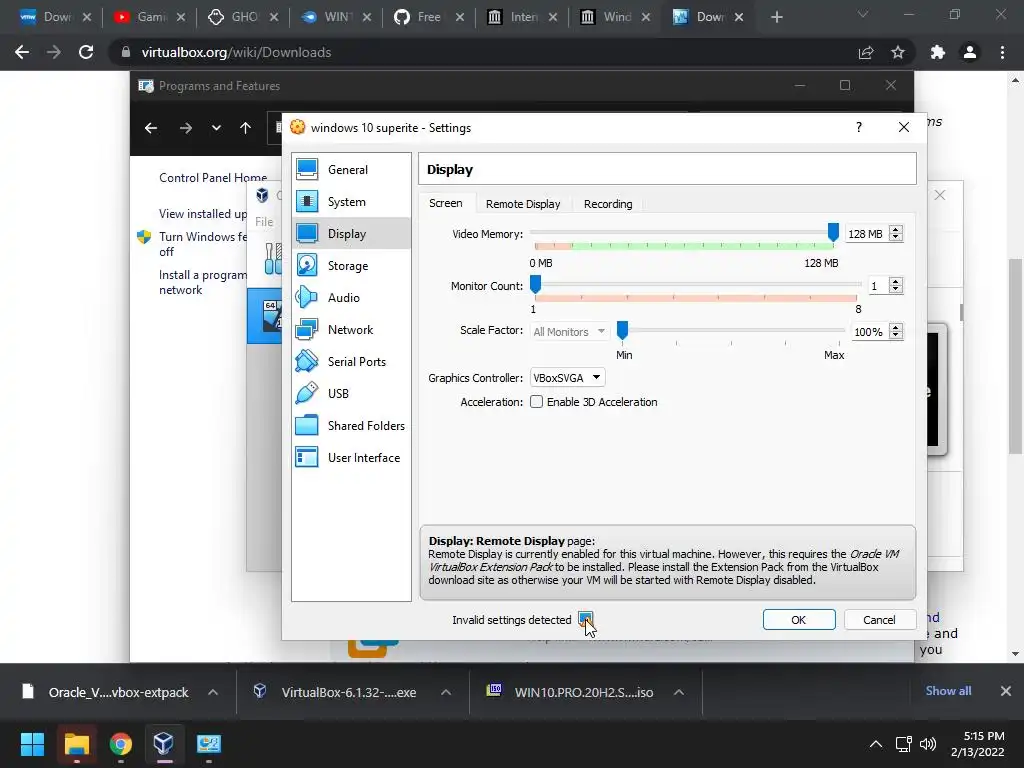1024x768 pixels.
Task: Open User Interface settings icon
Action: (x=307, y=458)
